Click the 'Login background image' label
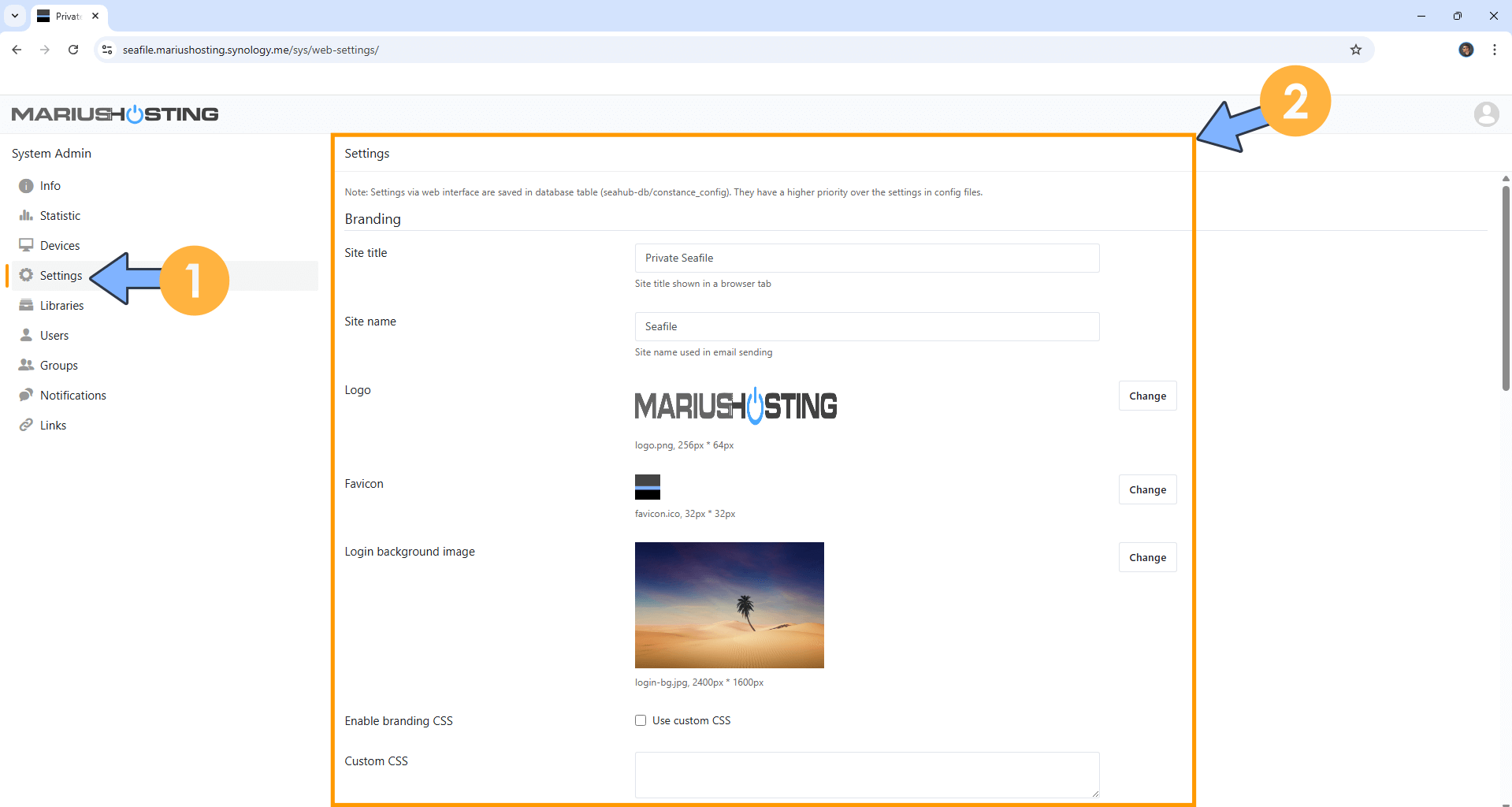 [x=410, y=552]
